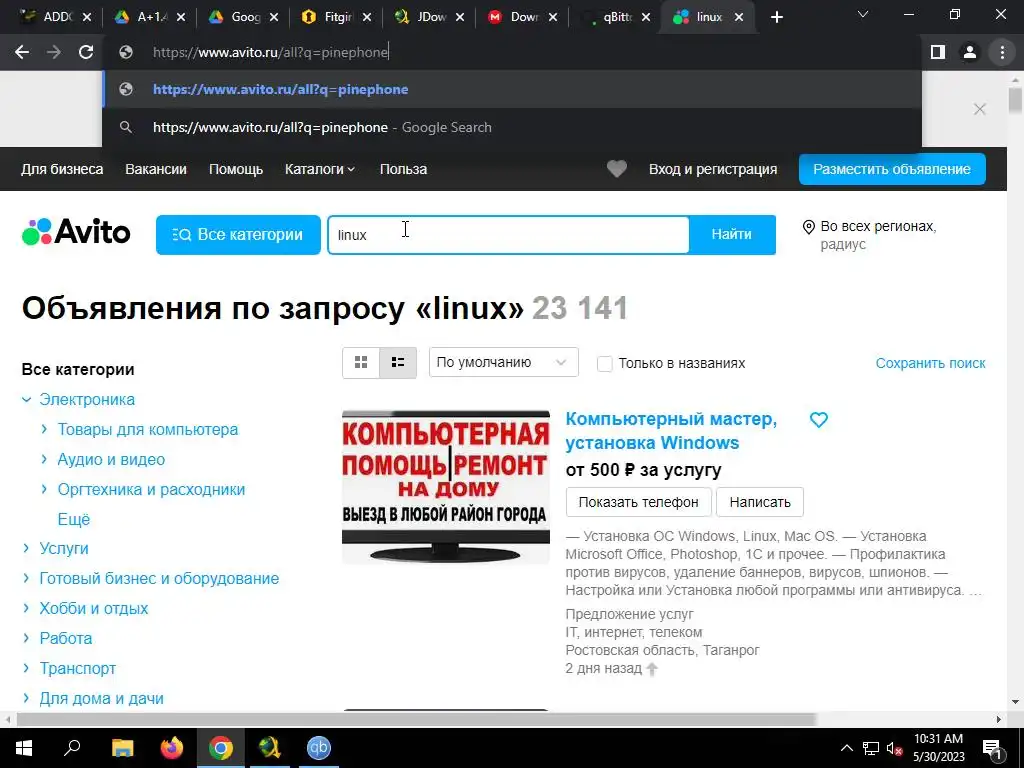The width and height of the screenshot is (1024, 768).
Task: Open qBittorrent from the taskbar
Action: point(319,748)
